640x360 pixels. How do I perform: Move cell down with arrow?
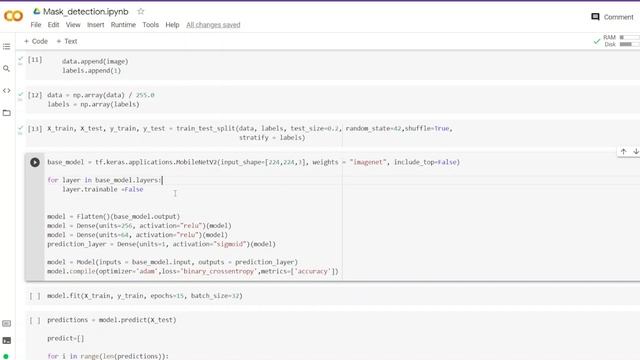pos(636,151)
